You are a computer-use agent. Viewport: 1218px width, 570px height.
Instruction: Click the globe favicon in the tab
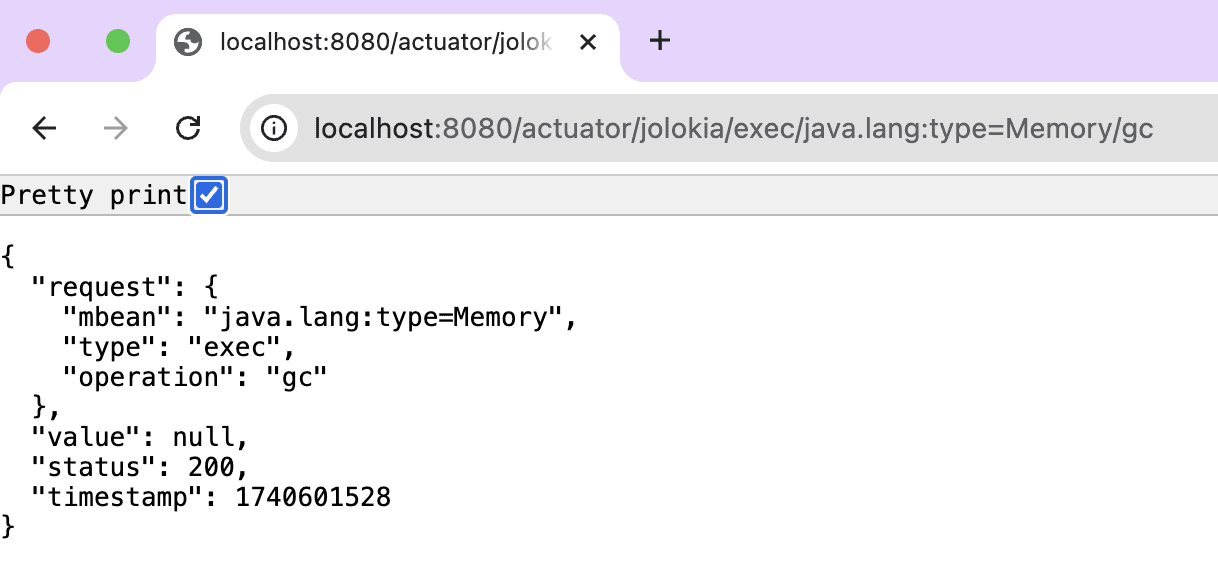click(x=187, y=42)
